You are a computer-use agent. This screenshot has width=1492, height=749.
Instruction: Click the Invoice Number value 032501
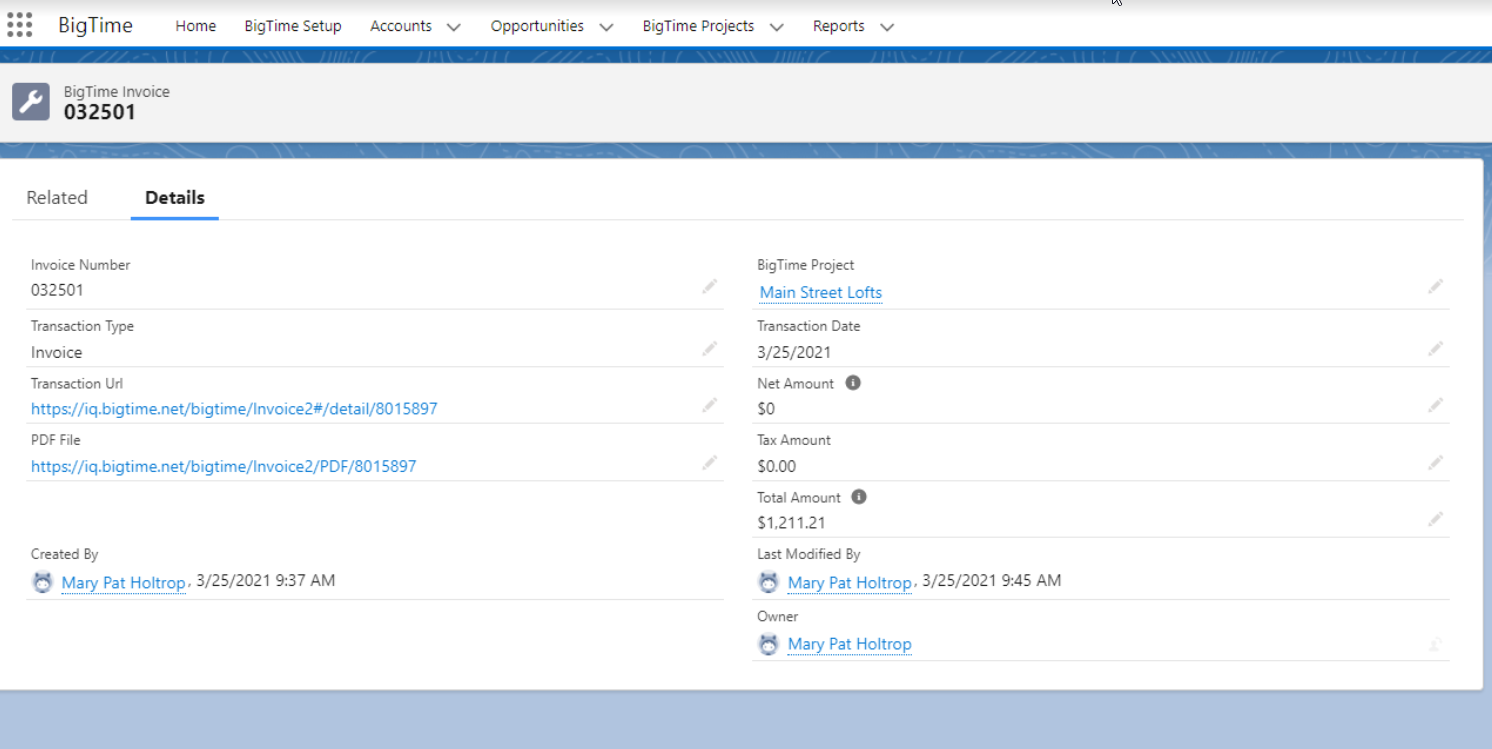pos(57,290)
